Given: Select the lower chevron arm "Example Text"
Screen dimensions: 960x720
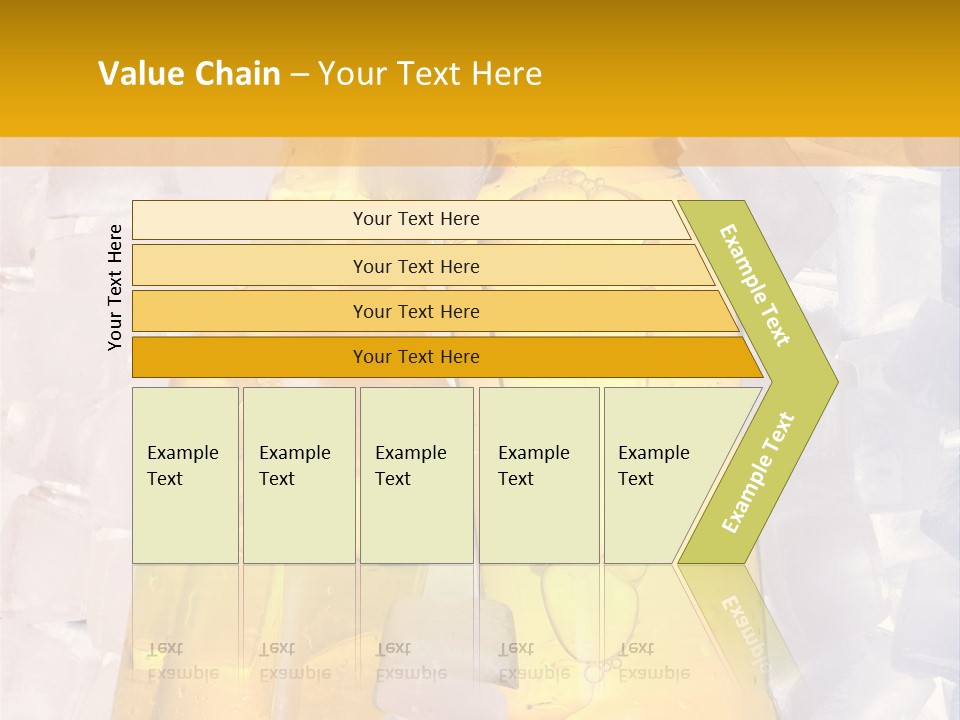Looking at the screenshot, I should click(x=759, y=472).
